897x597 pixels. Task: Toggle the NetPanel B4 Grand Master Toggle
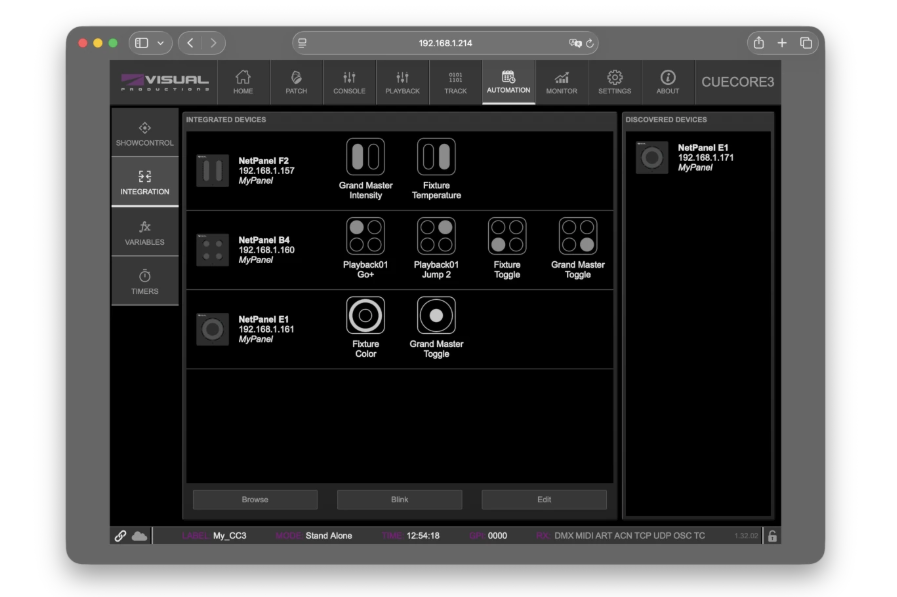point(577,236)
